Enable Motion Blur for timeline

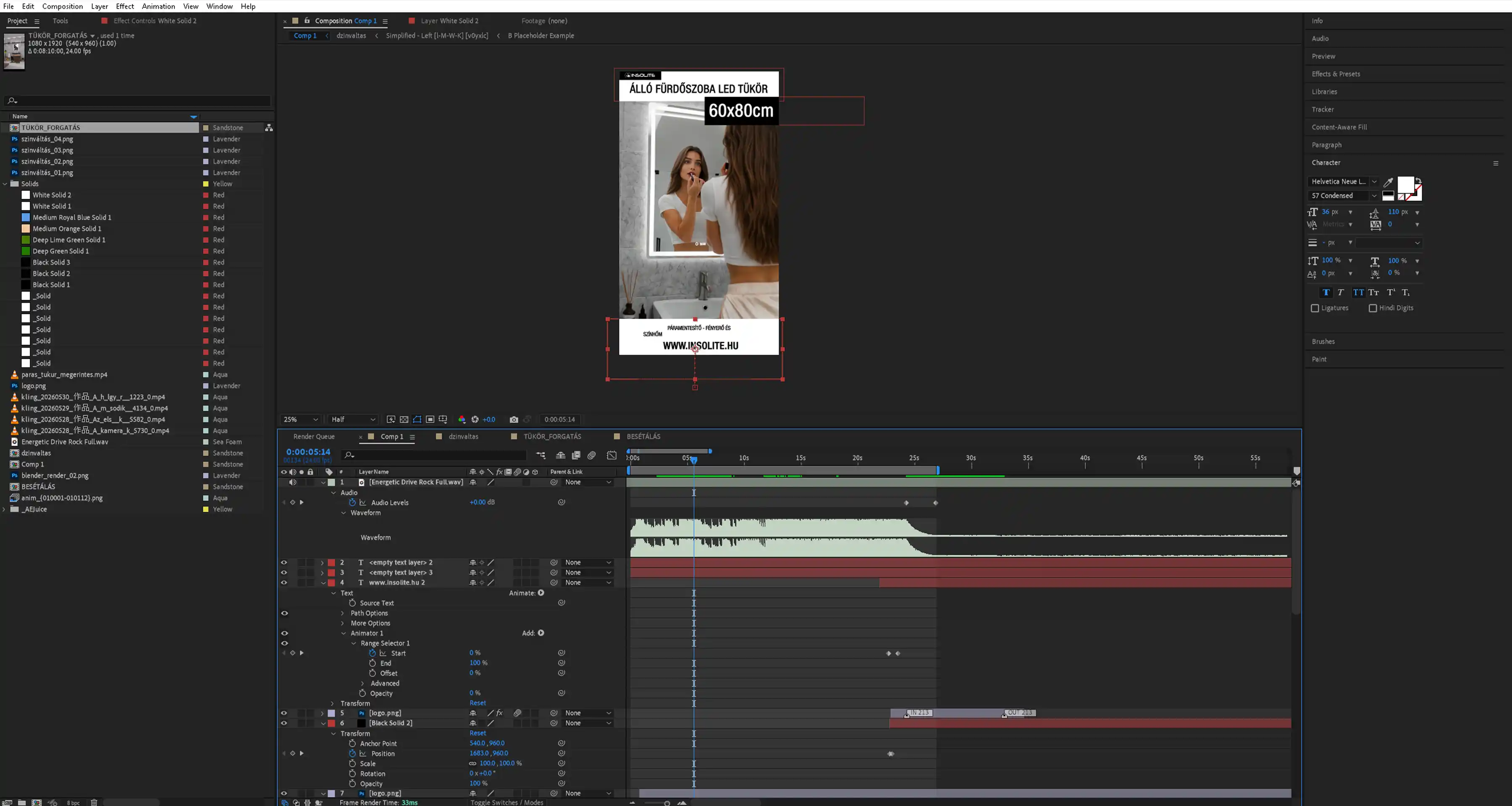click(x=592, y=455)
